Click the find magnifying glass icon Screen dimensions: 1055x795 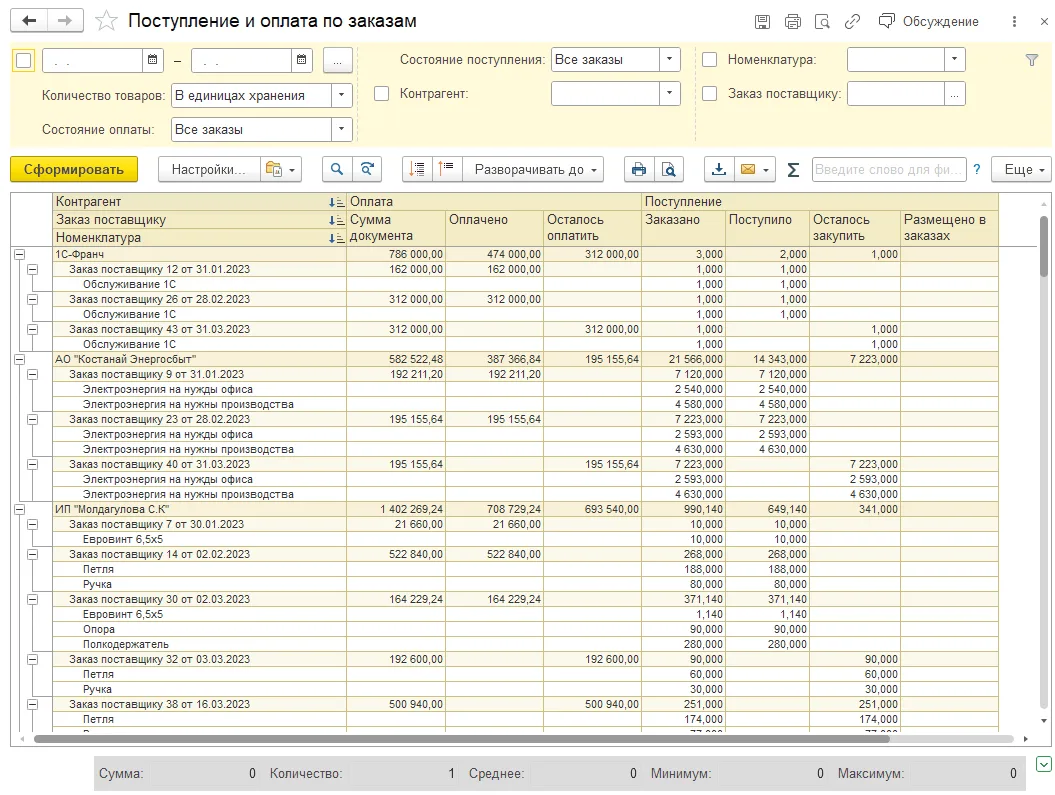click(x=337, y=169)
